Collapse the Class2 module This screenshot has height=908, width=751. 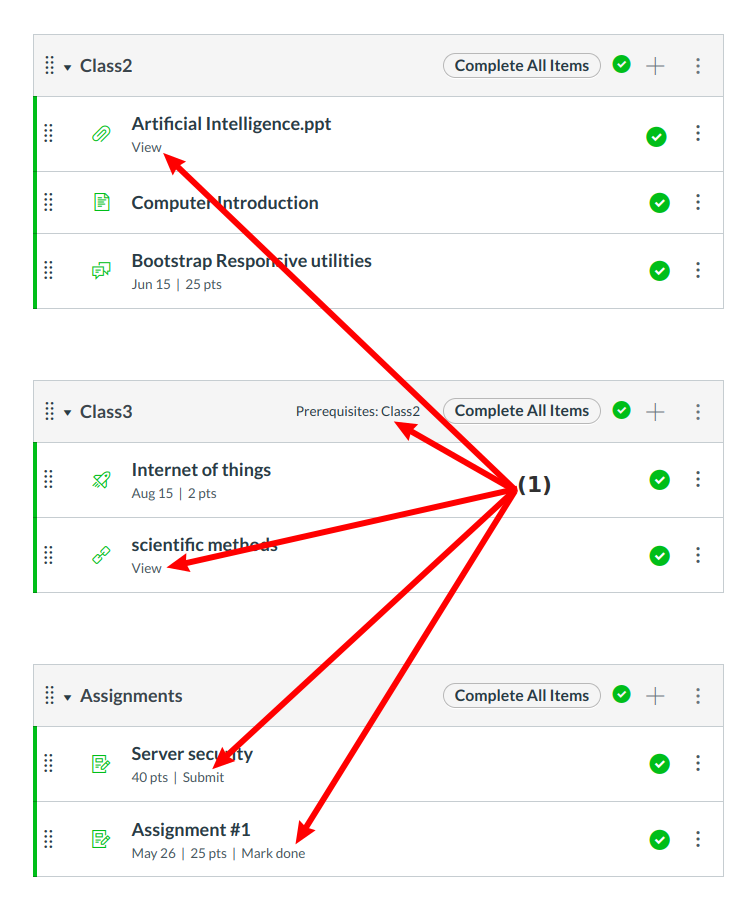pos(67,67)
